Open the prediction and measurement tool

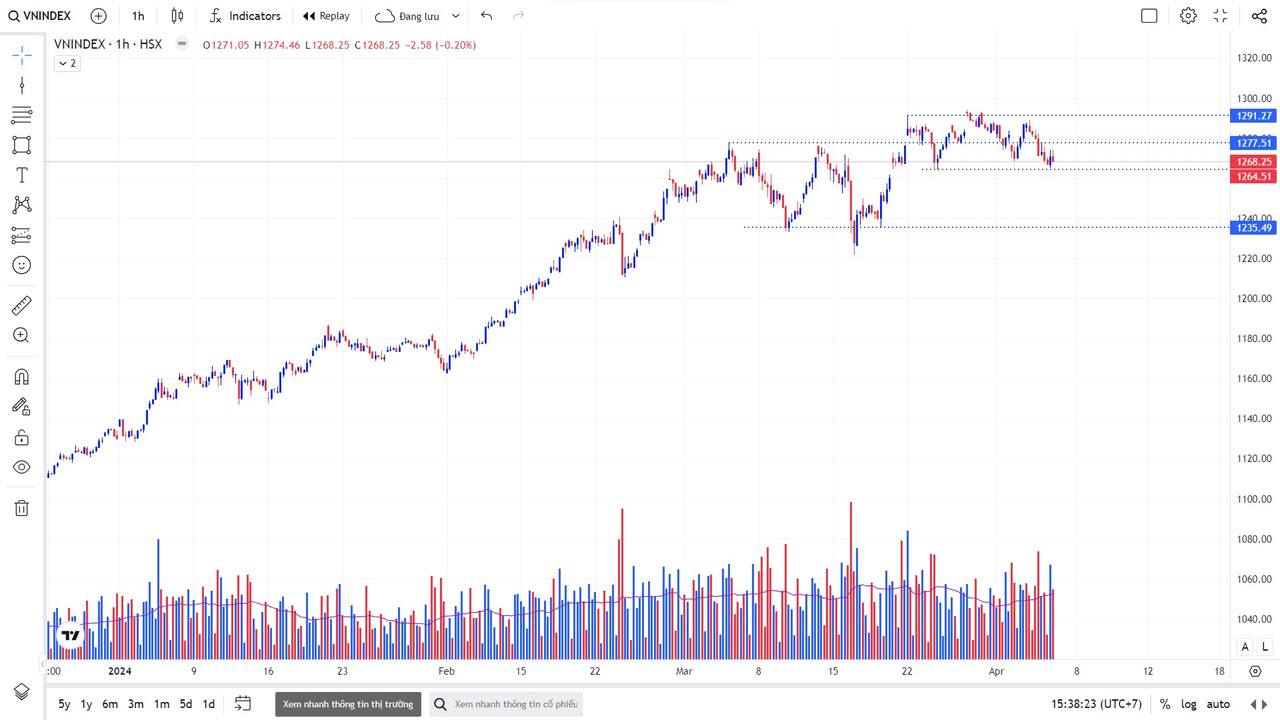point(22,235)
